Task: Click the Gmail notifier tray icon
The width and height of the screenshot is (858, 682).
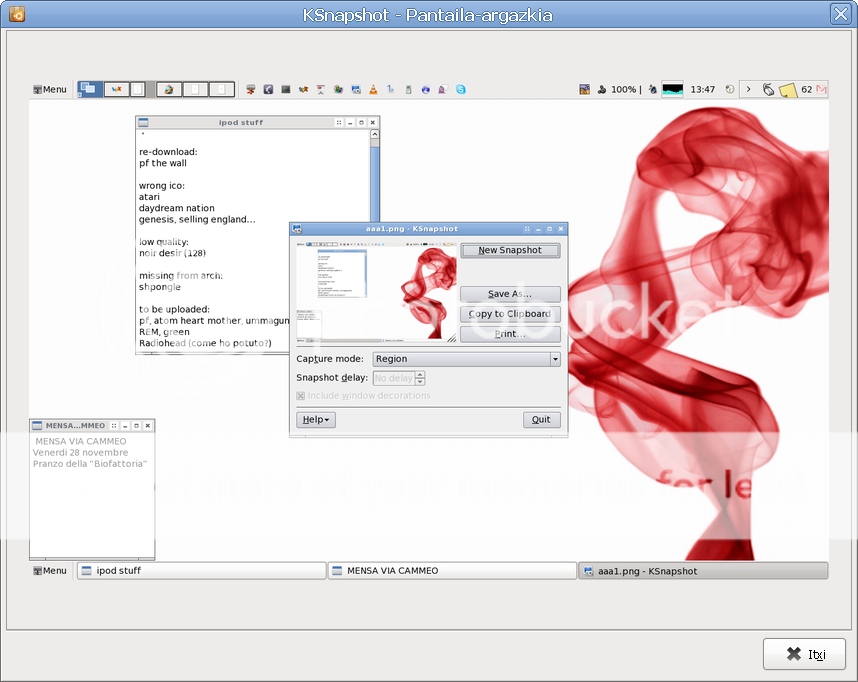Action: click(x=821, y=90)
